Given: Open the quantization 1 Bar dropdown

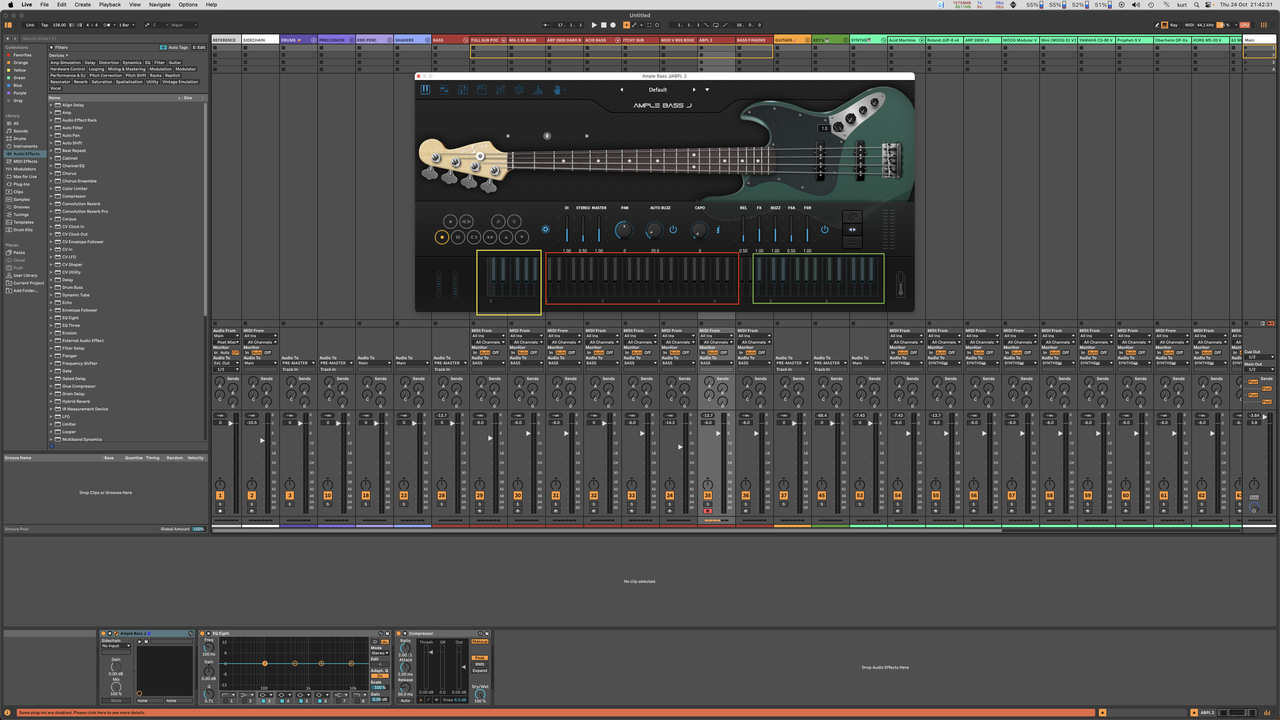Looking at the screenshot, I should coord(126,25).
